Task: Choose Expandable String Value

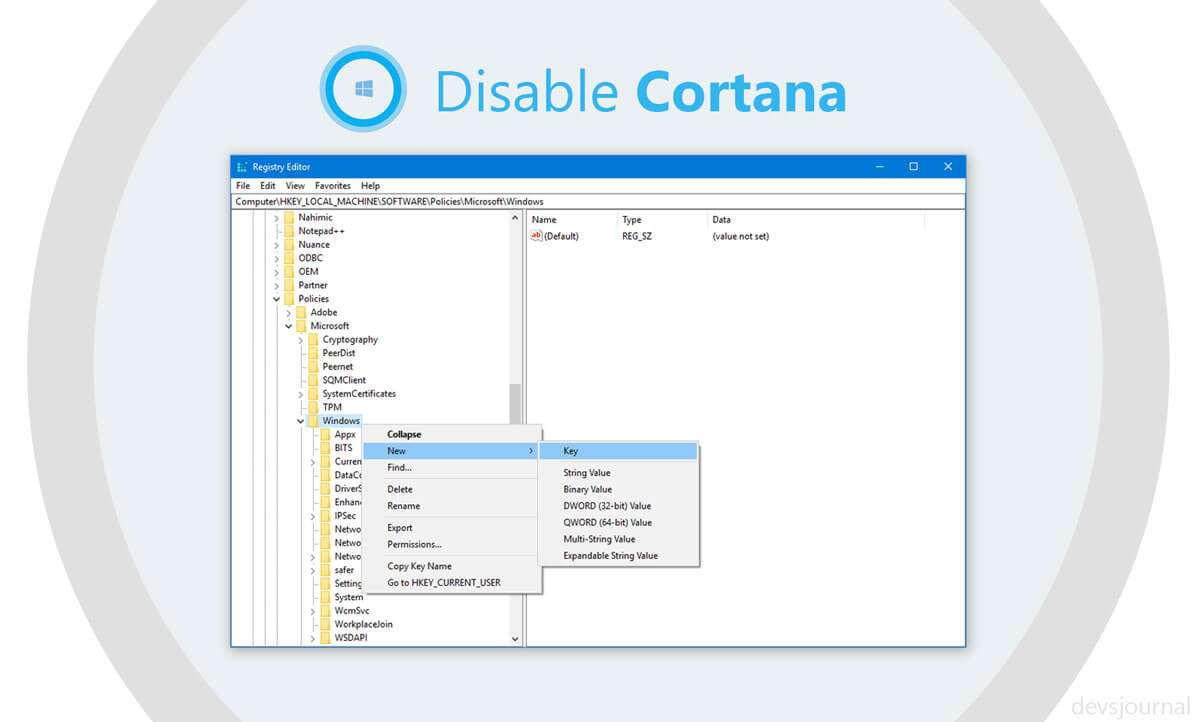Action: tap(618, 556)
